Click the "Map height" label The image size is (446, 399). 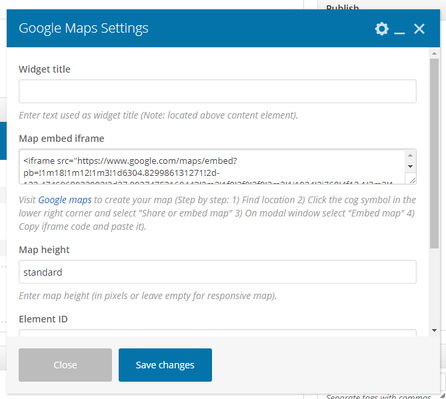tap(44, 250)
